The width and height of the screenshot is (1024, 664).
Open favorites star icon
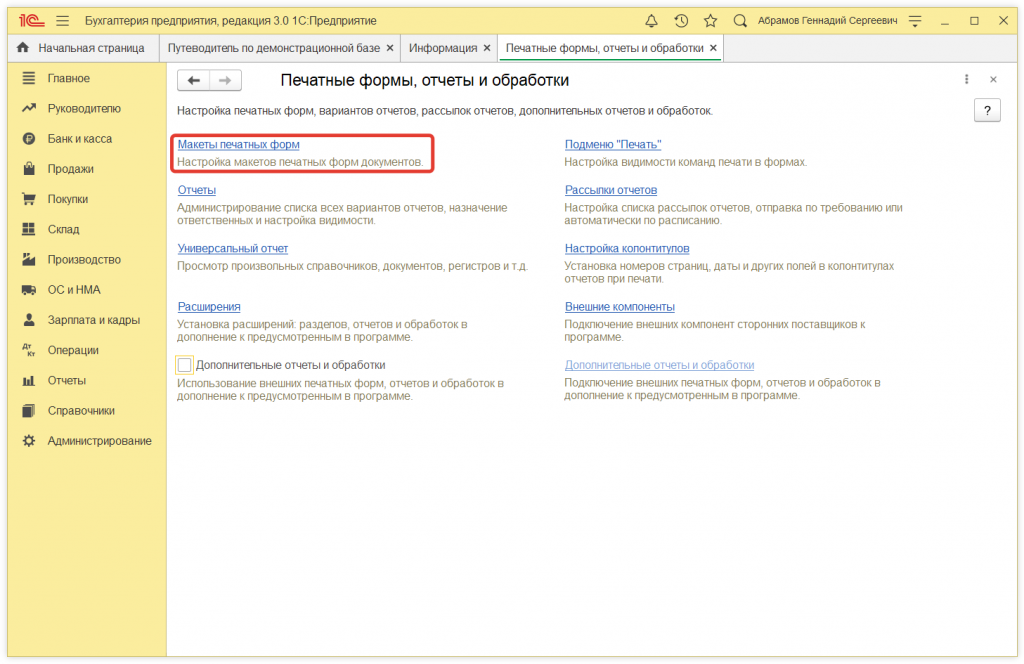pyautogui.click(x=710, y=21)
